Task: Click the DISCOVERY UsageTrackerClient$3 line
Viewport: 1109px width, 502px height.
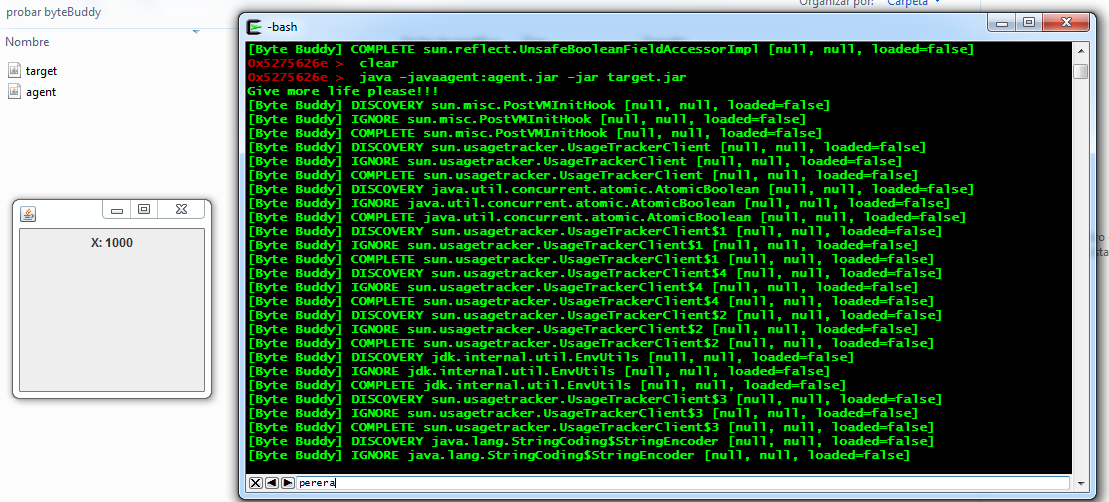Action: [x=595, y=399]
